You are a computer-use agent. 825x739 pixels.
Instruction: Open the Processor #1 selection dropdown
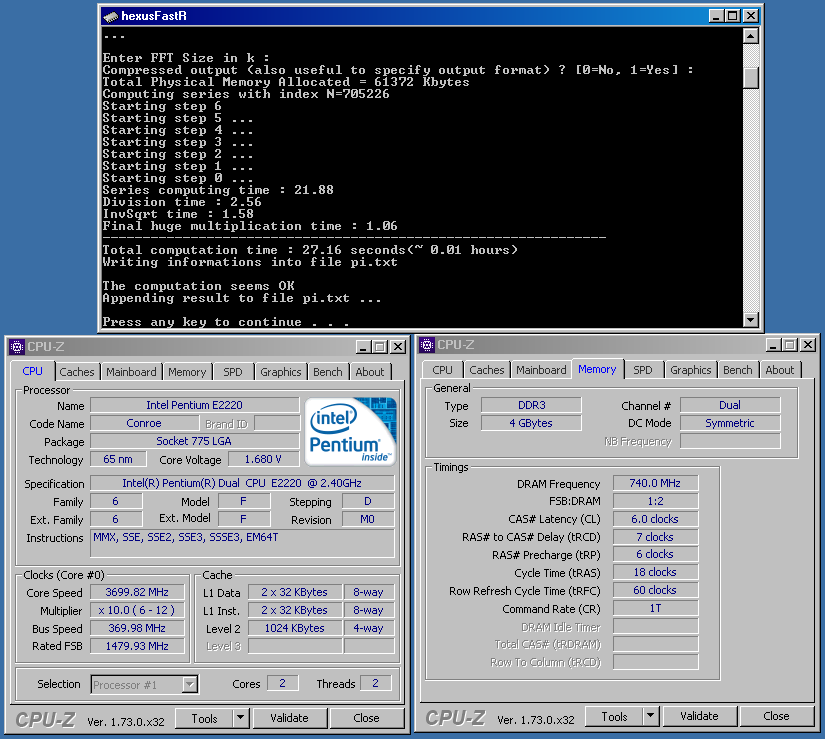pos(189,684)
